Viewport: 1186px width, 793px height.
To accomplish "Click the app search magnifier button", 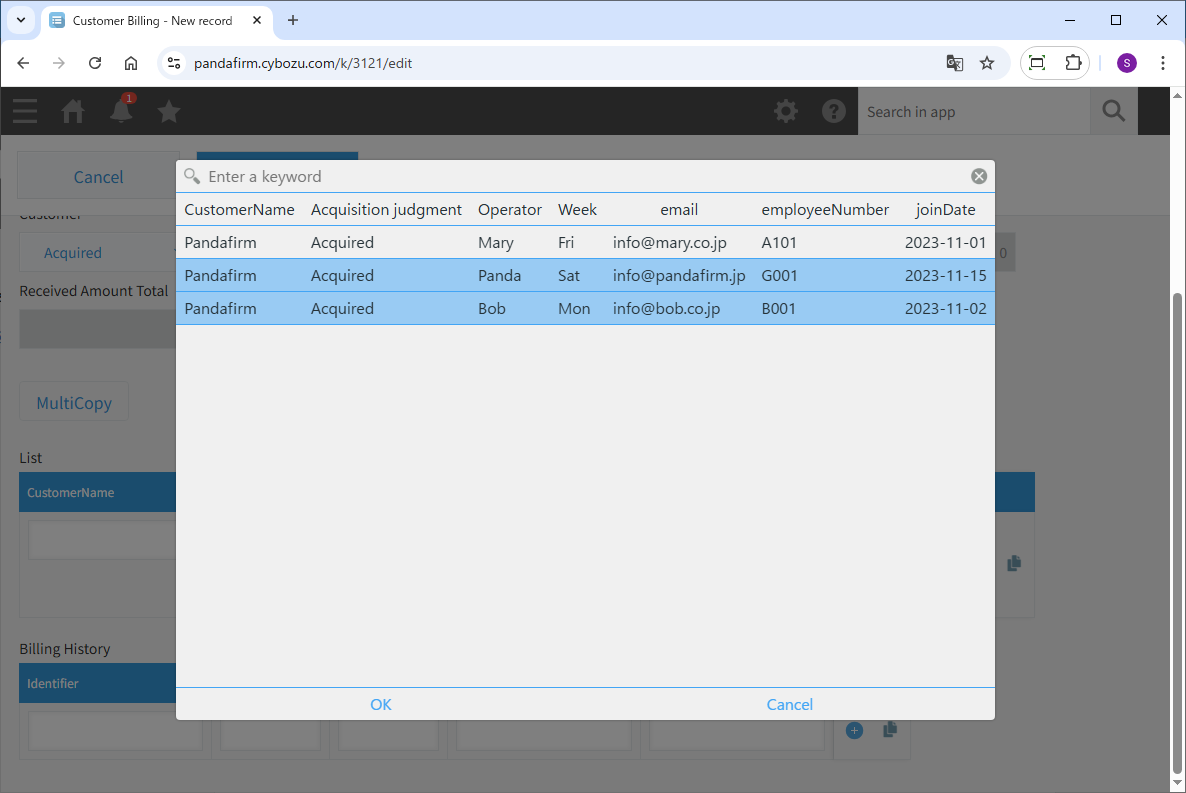I will tap(1113, 111).
